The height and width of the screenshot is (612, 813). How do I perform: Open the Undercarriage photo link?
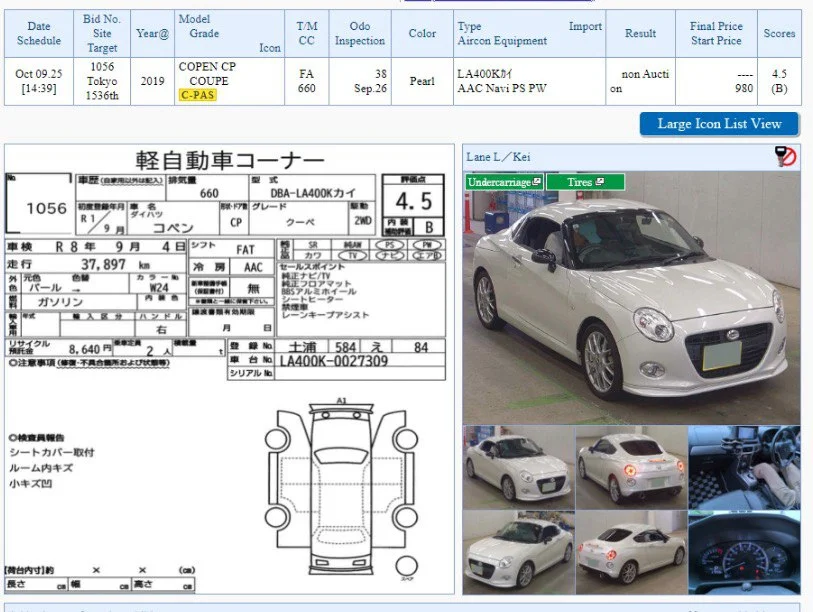click(x=504, y=182)
